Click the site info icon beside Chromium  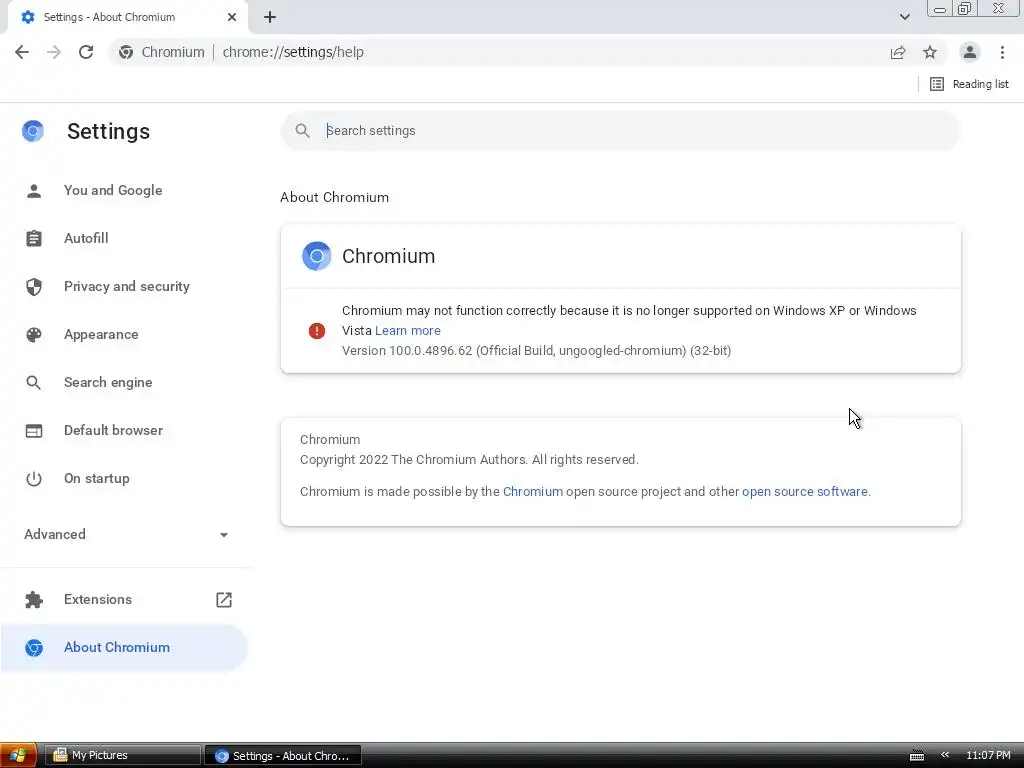point(126,52)
